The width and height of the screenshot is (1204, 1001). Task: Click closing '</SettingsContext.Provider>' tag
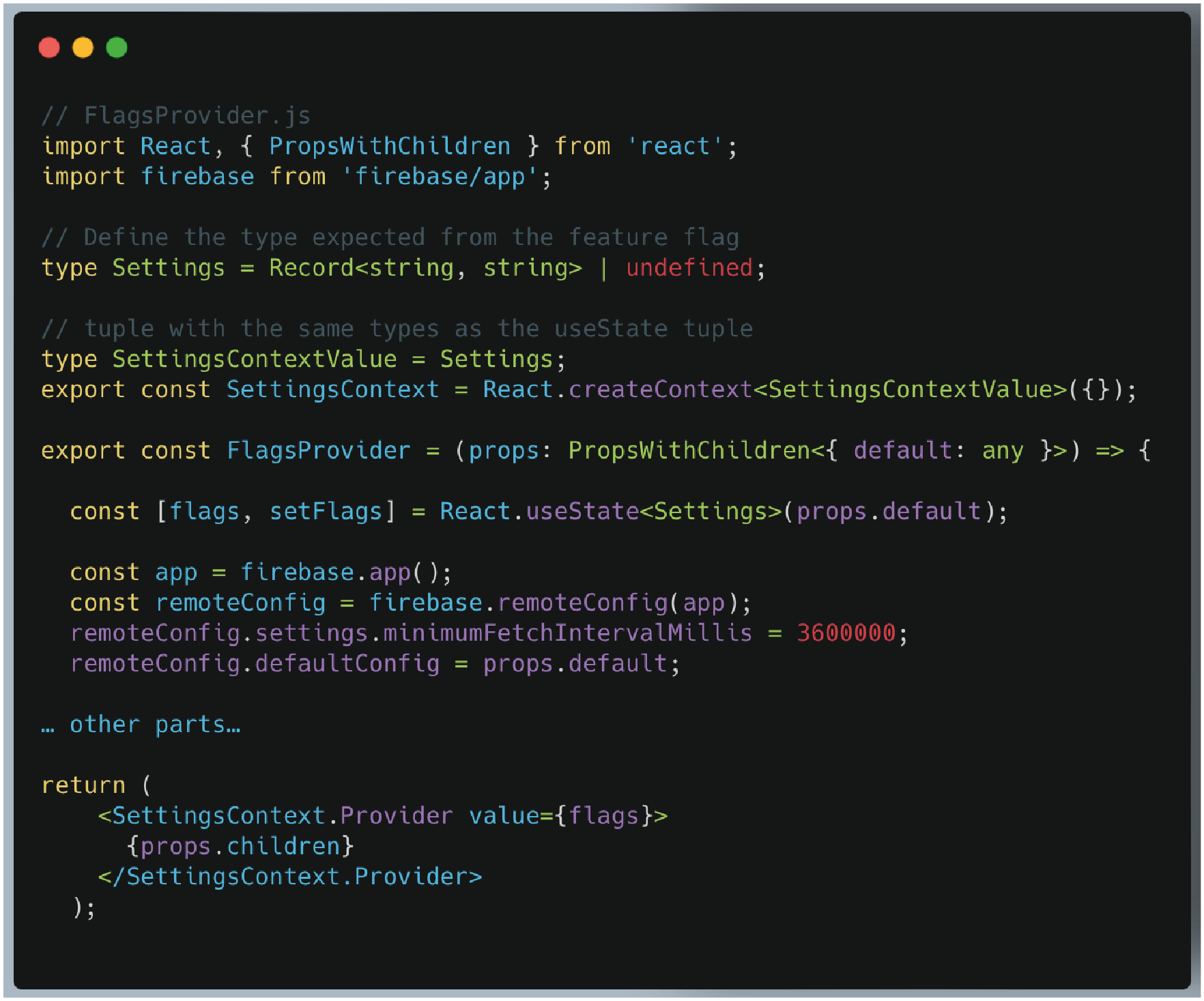[x=290, y=877]
